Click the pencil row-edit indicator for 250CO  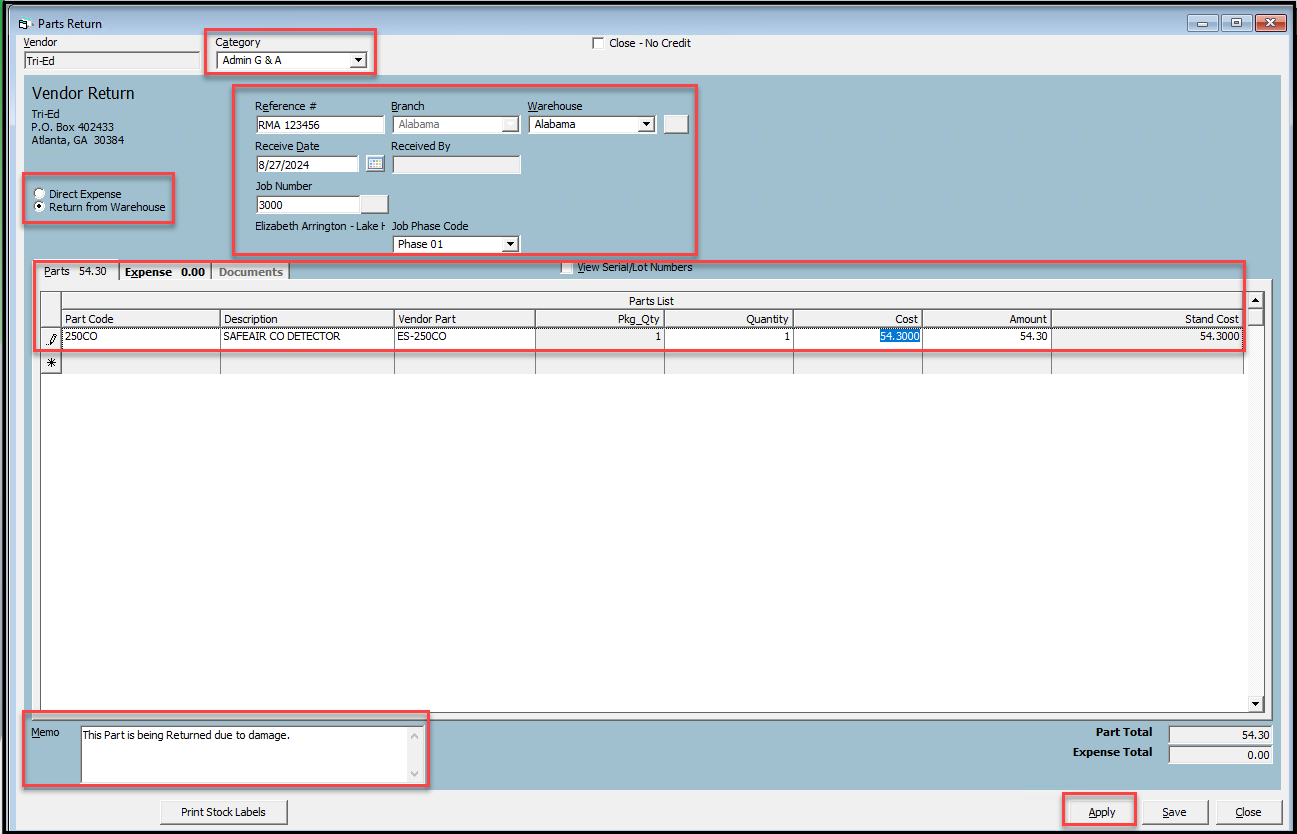51,338
